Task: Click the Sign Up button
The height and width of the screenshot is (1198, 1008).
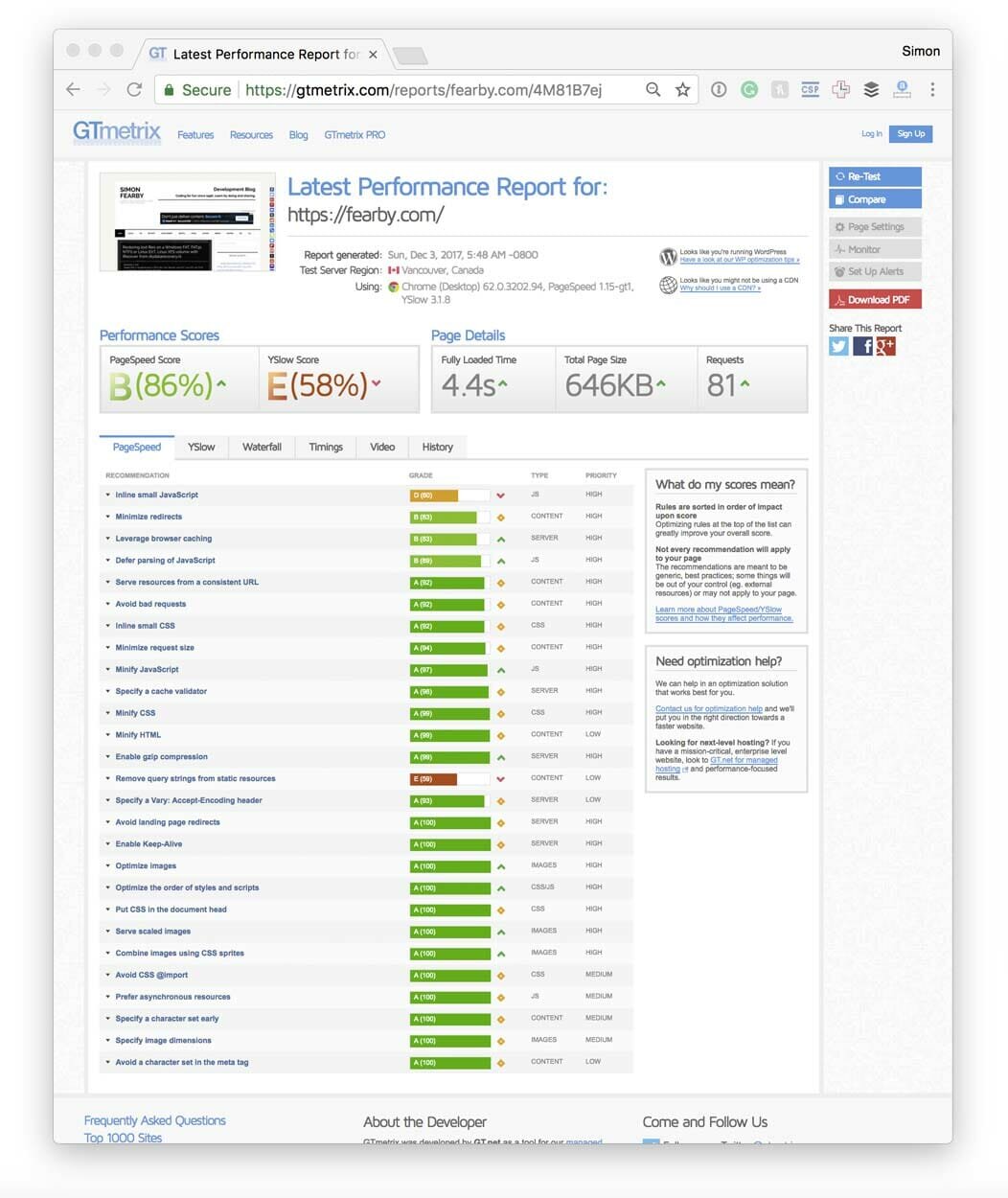Action: [x=909, y=133]
